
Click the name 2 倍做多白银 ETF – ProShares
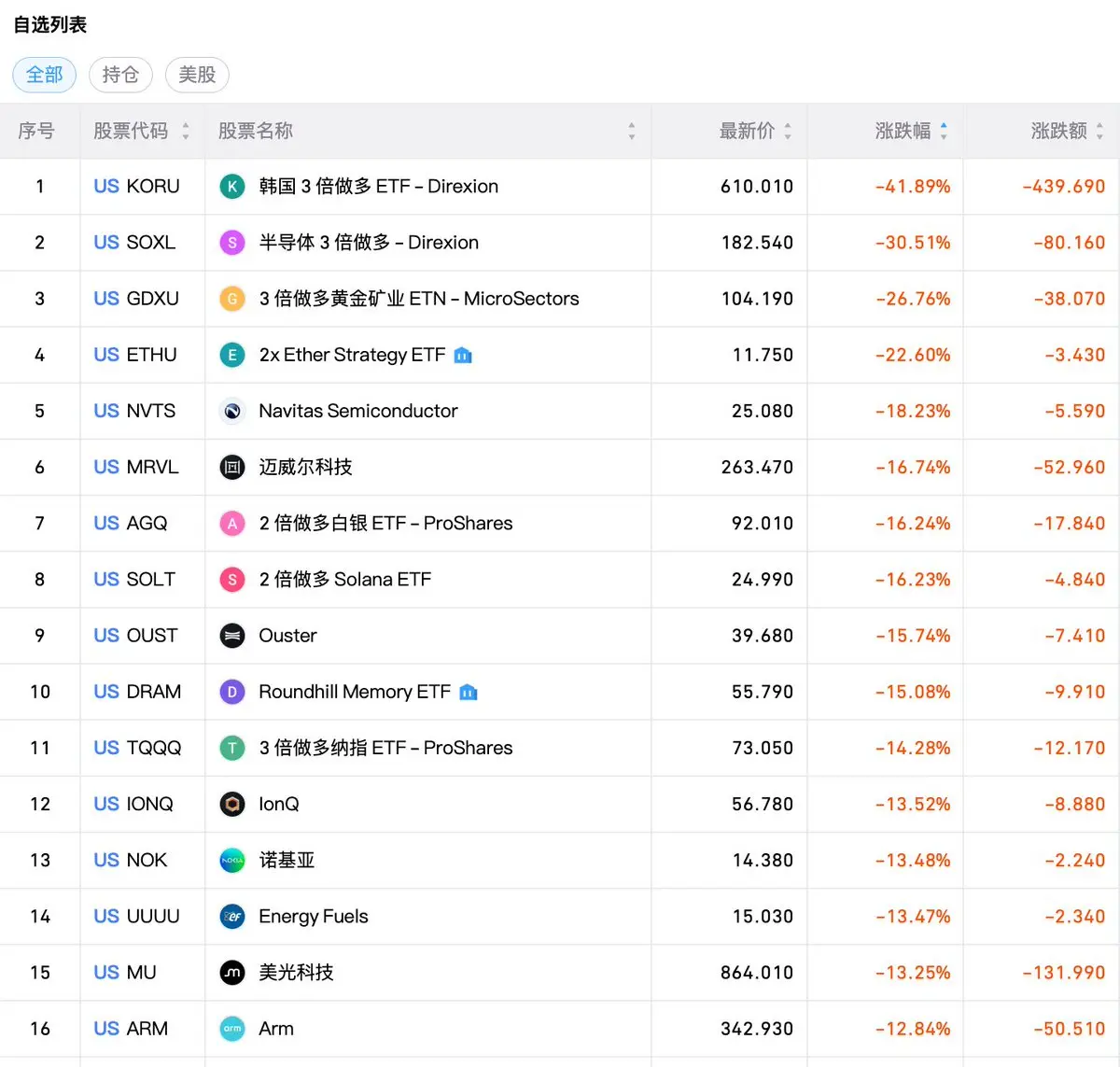[x=385, y=524]
